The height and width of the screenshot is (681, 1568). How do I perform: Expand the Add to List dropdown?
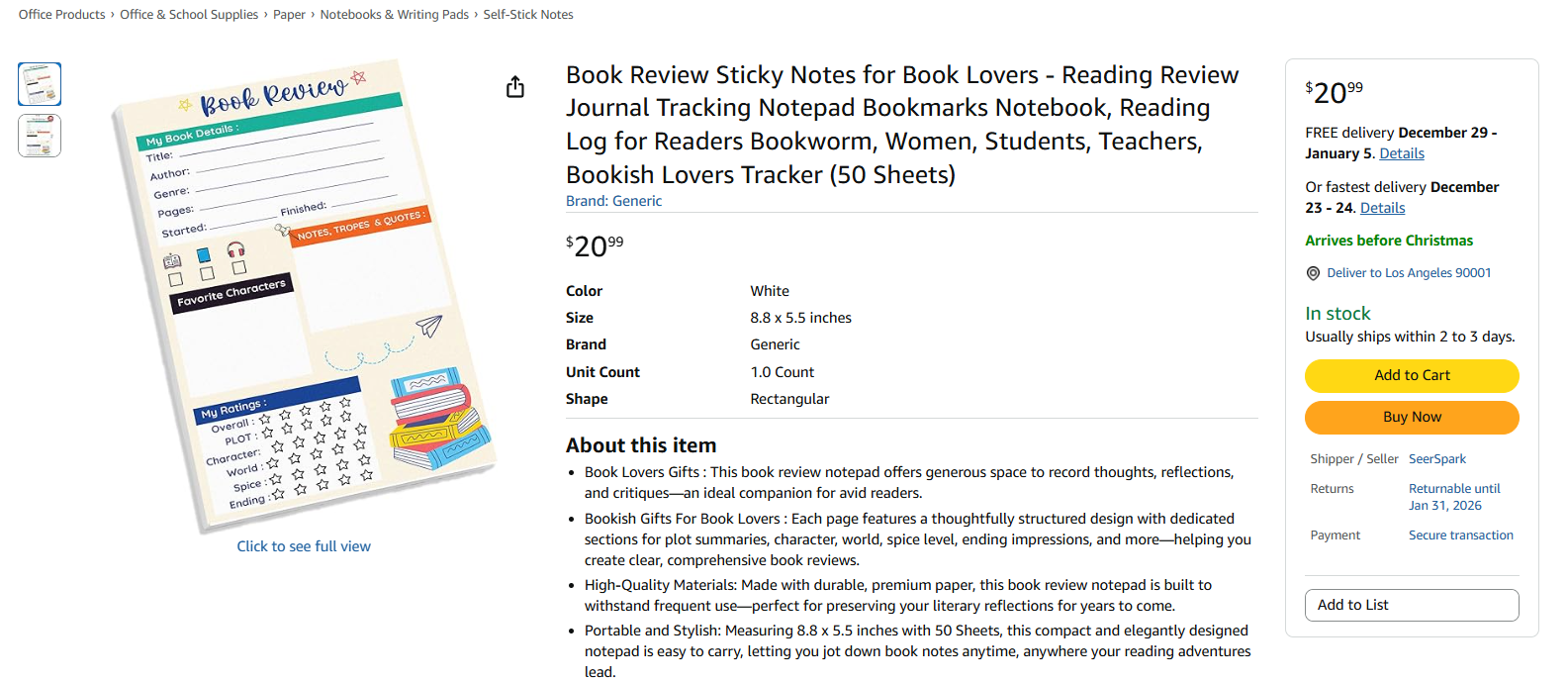[x=1412, y=605]
